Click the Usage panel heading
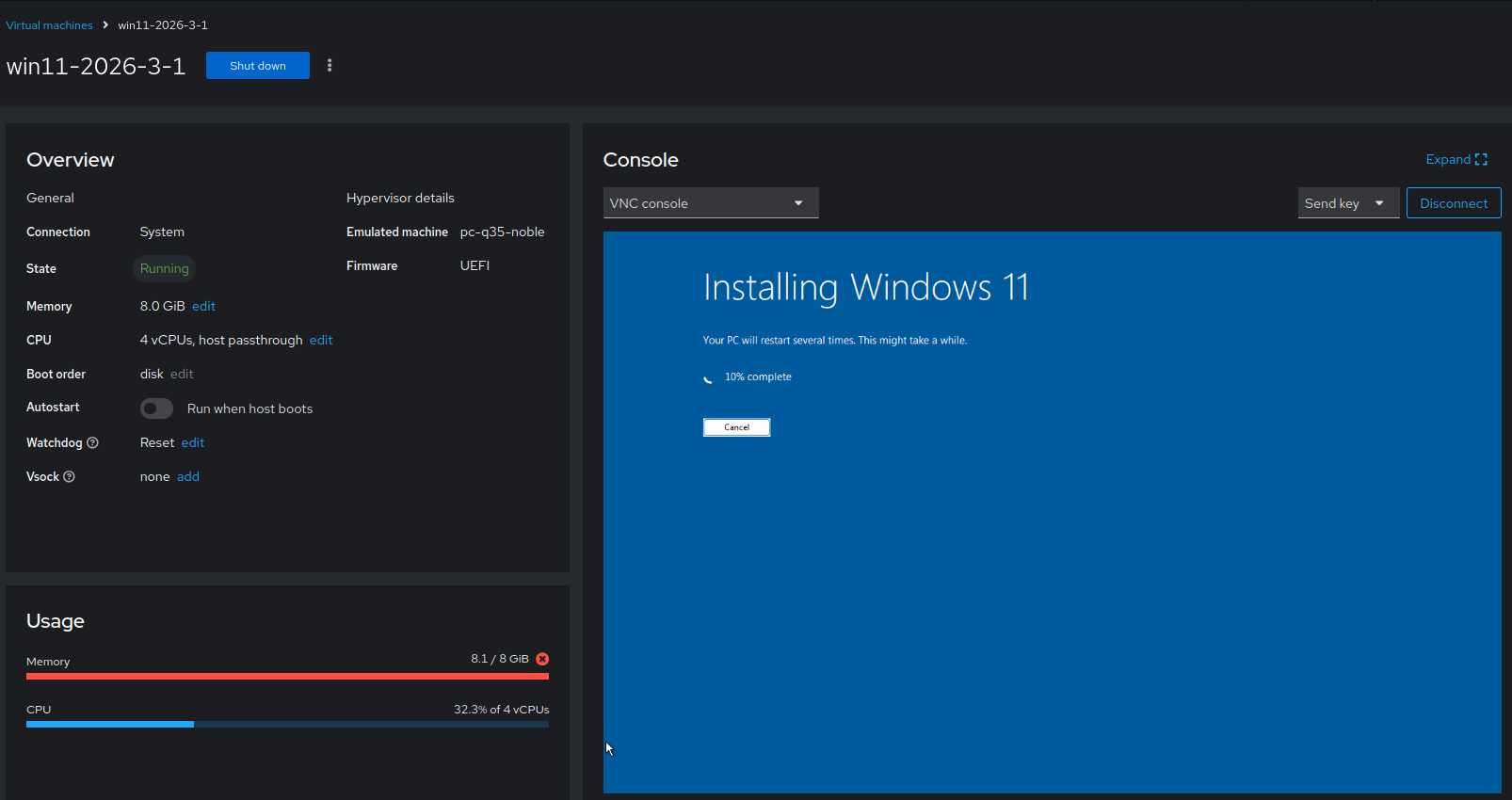Image resolution: width=1512 pixels, height=800 pixels. pyautogui.click(x=56, y=622)
